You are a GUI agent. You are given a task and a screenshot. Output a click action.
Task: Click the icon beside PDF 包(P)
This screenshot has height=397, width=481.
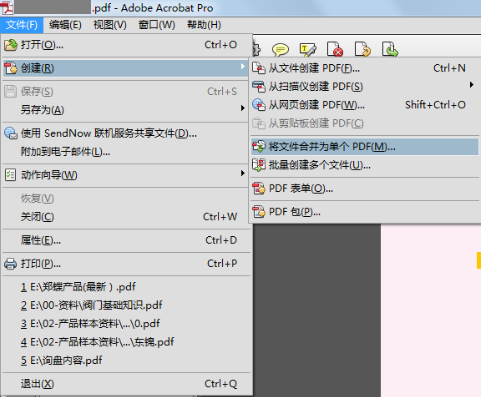pos(259,212)
